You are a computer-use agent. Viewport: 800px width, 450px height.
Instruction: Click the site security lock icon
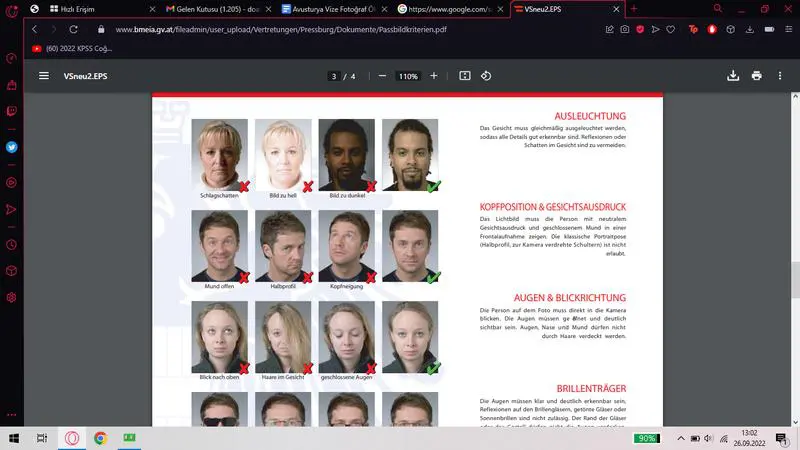coord(101,30)
